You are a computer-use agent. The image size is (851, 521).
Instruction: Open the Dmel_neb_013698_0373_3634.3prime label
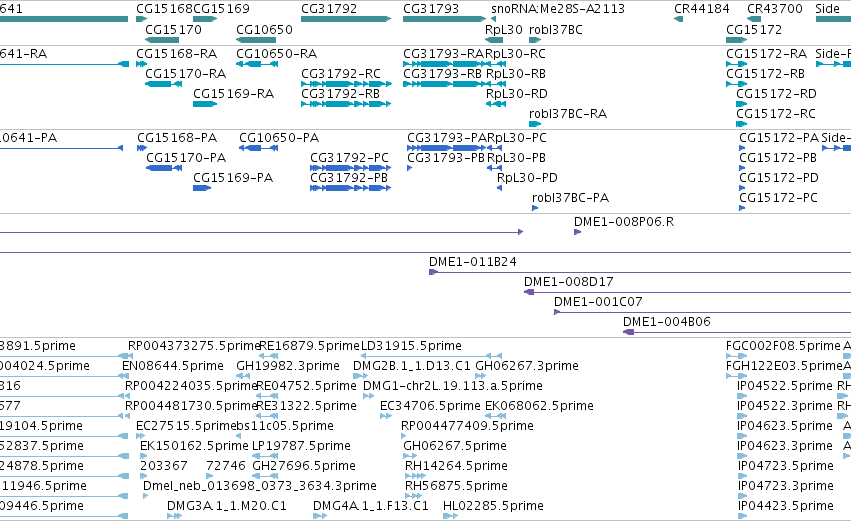click(260, 486)
